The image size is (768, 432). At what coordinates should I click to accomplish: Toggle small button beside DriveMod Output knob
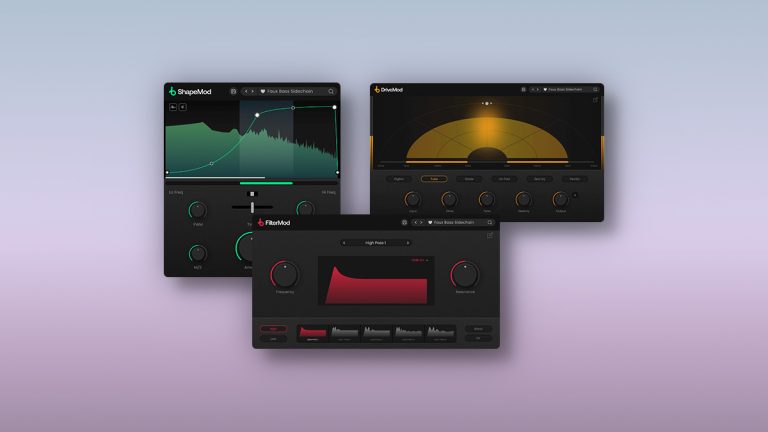click(x=575, y=195)
